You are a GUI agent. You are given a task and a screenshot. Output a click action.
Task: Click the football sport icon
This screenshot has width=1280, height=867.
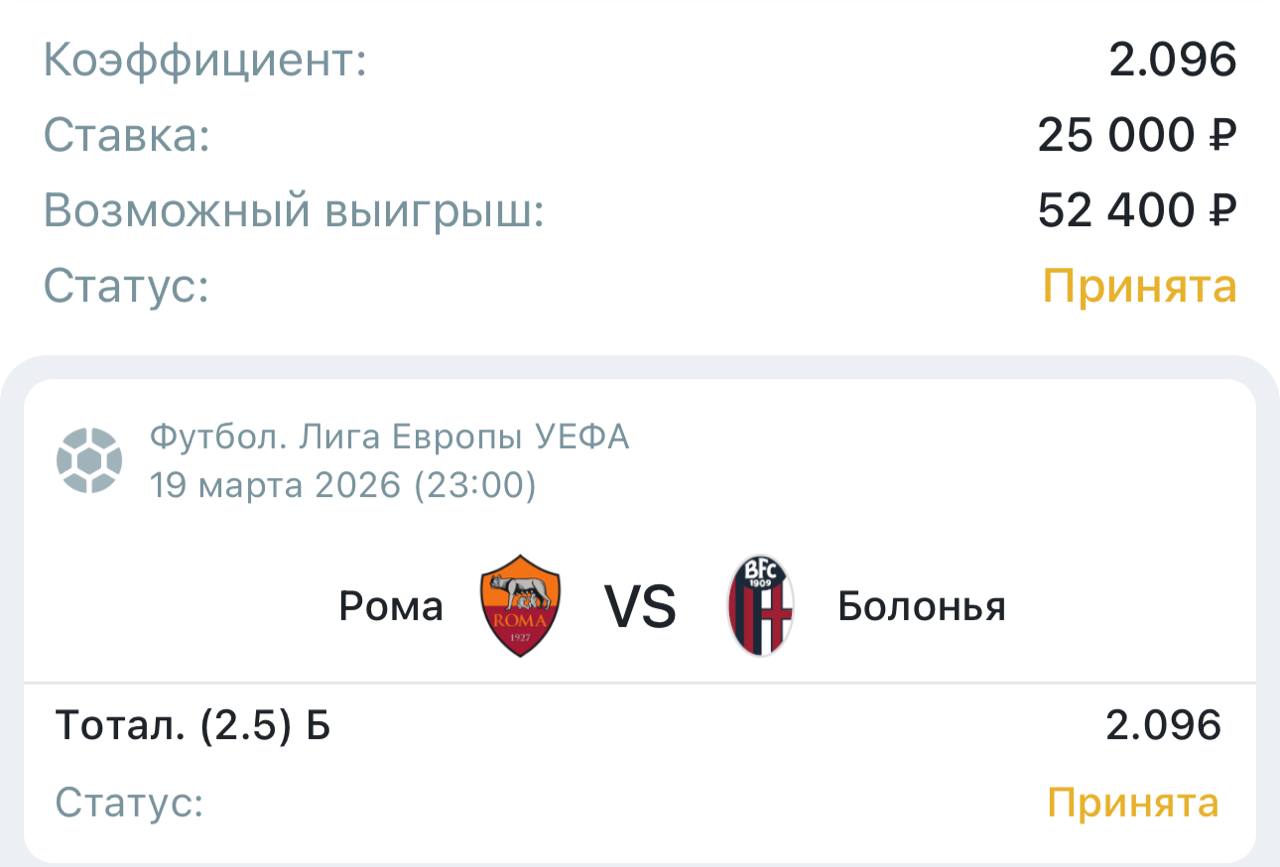[90, 461]
